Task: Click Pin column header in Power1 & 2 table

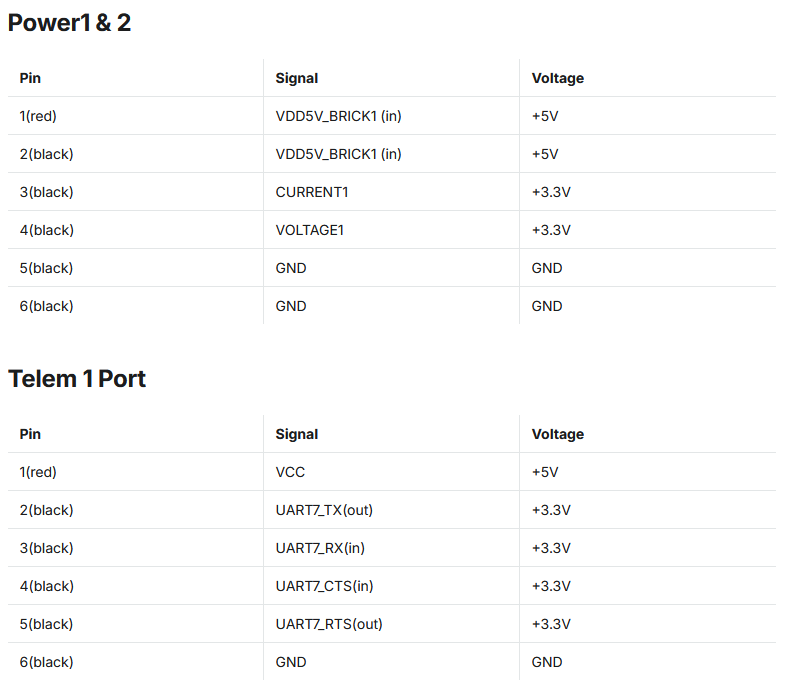Action: coord(30,78)
